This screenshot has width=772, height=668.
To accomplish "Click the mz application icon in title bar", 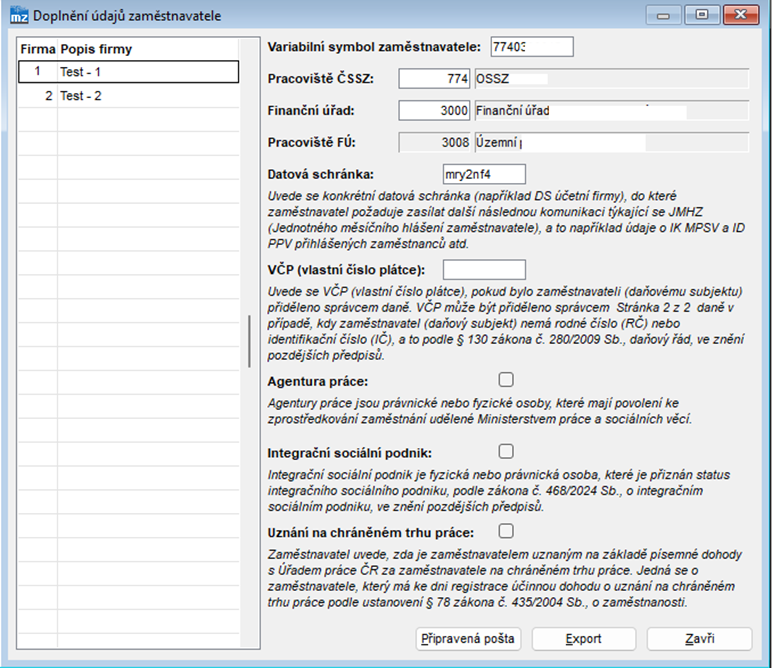I will click(19, 15).
